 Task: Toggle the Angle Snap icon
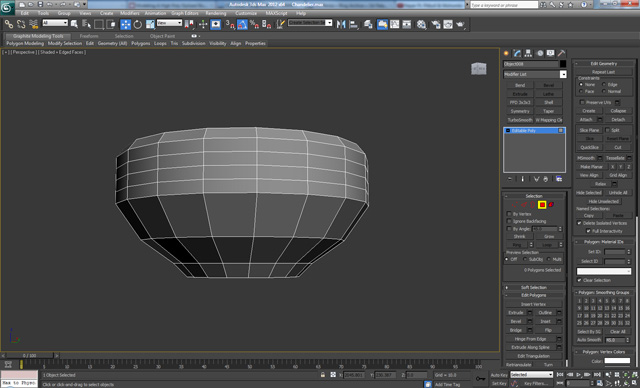tap(242, 24)
